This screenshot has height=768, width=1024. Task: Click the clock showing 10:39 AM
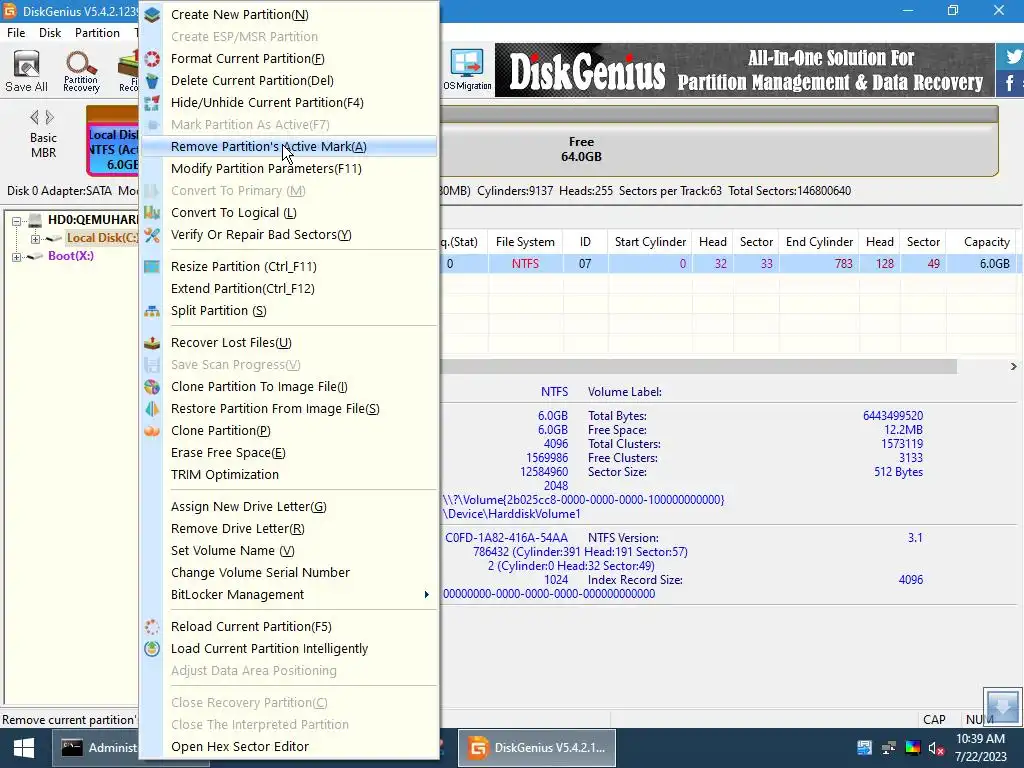tap(980, 739)
